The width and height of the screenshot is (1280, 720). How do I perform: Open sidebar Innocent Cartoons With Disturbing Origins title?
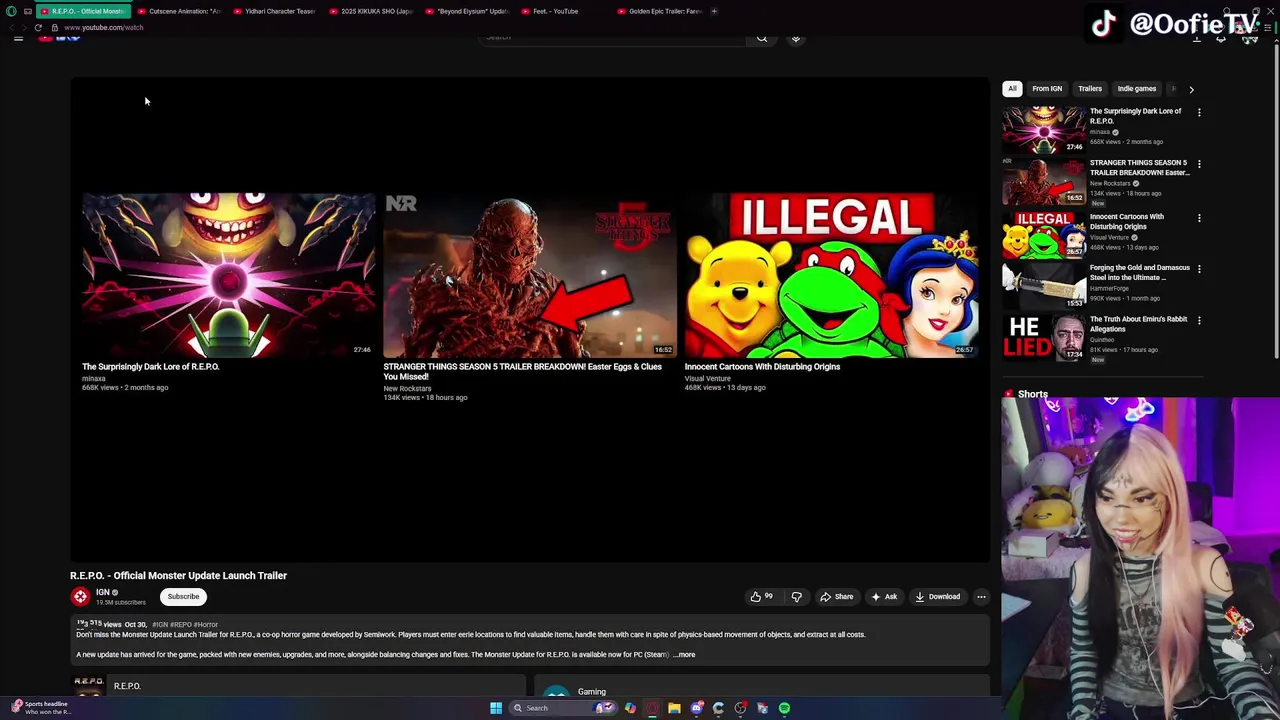pos(1127,222)
